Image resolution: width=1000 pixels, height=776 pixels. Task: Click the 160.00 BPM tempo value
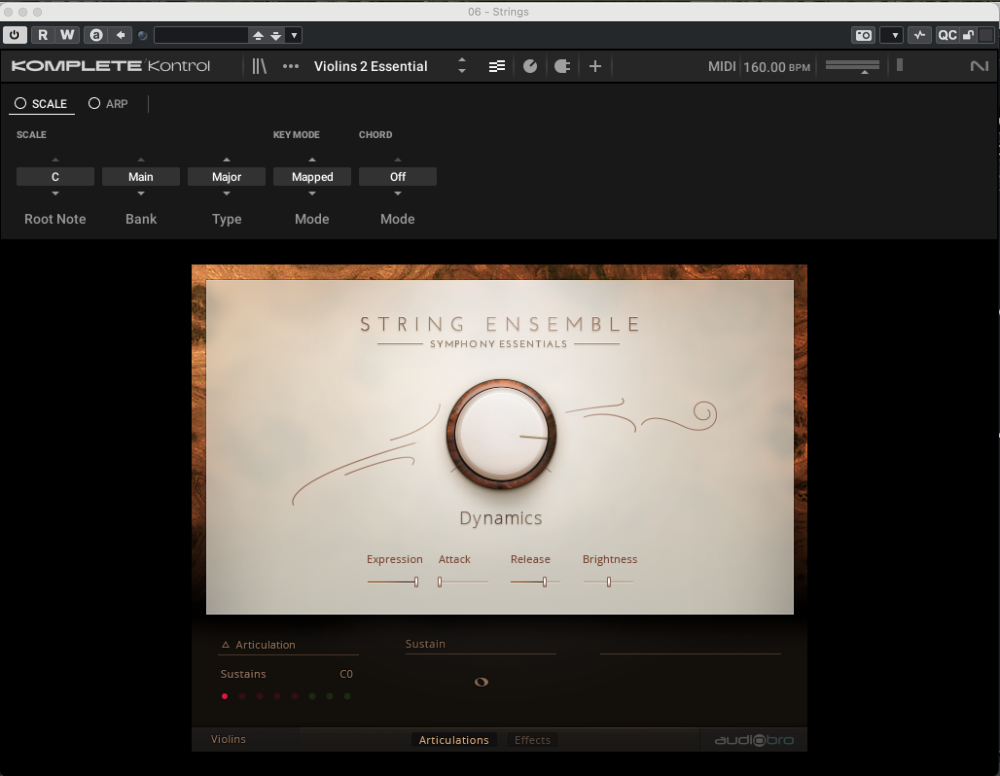(x=776, y=67)
